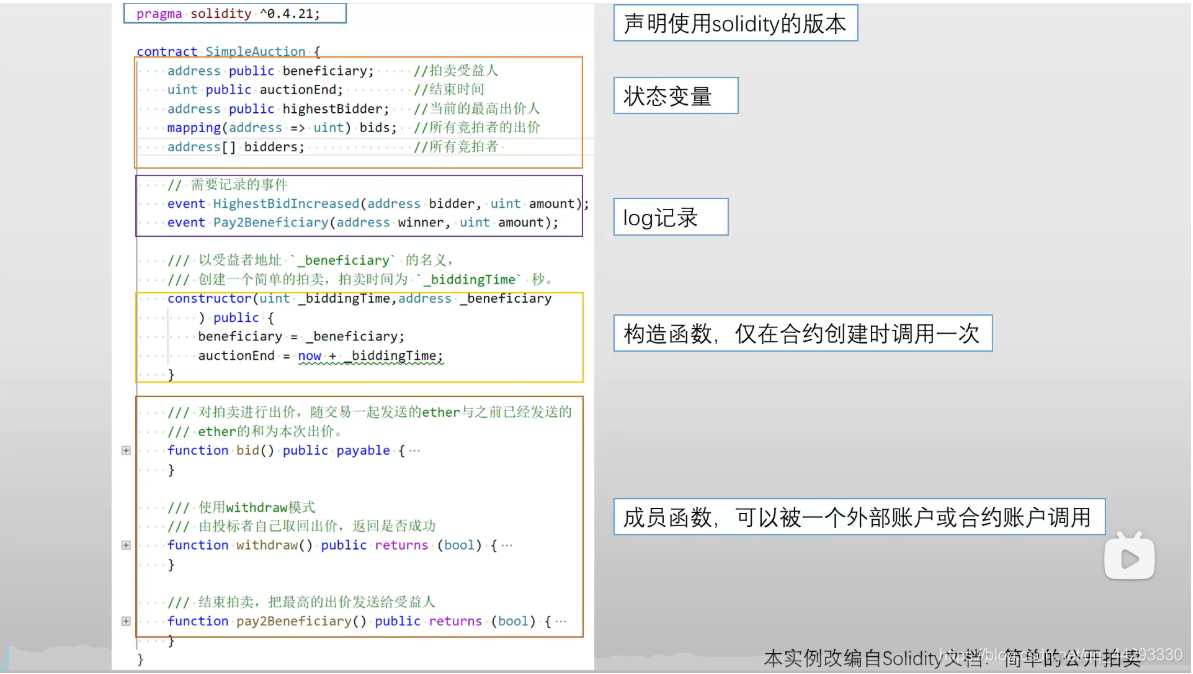This screenshot has width=1193, height=674.
Task: Click the 'log记录' label box
Action: point(671,218)
